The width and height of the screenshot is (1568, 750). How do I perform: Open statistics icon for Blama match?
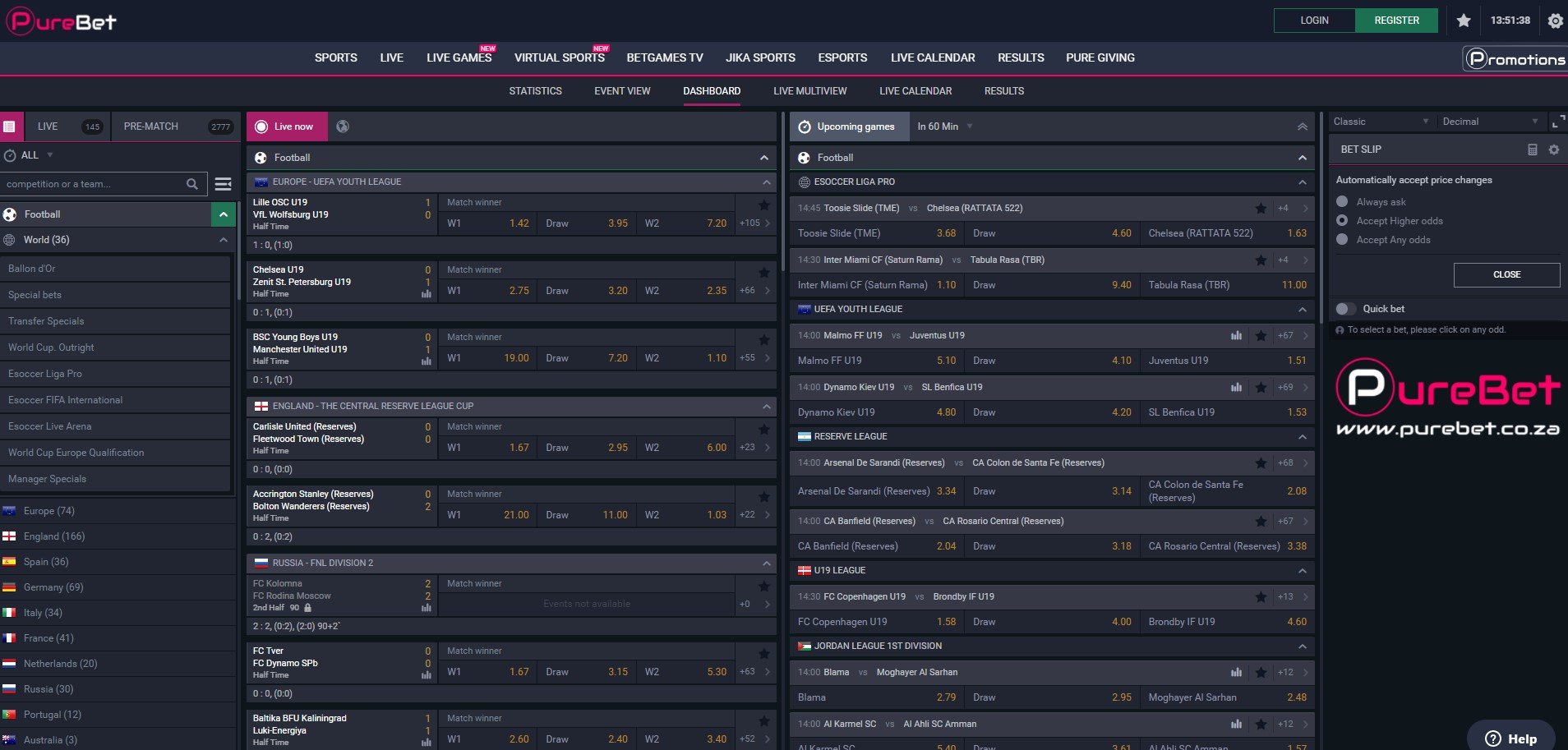1236,672
